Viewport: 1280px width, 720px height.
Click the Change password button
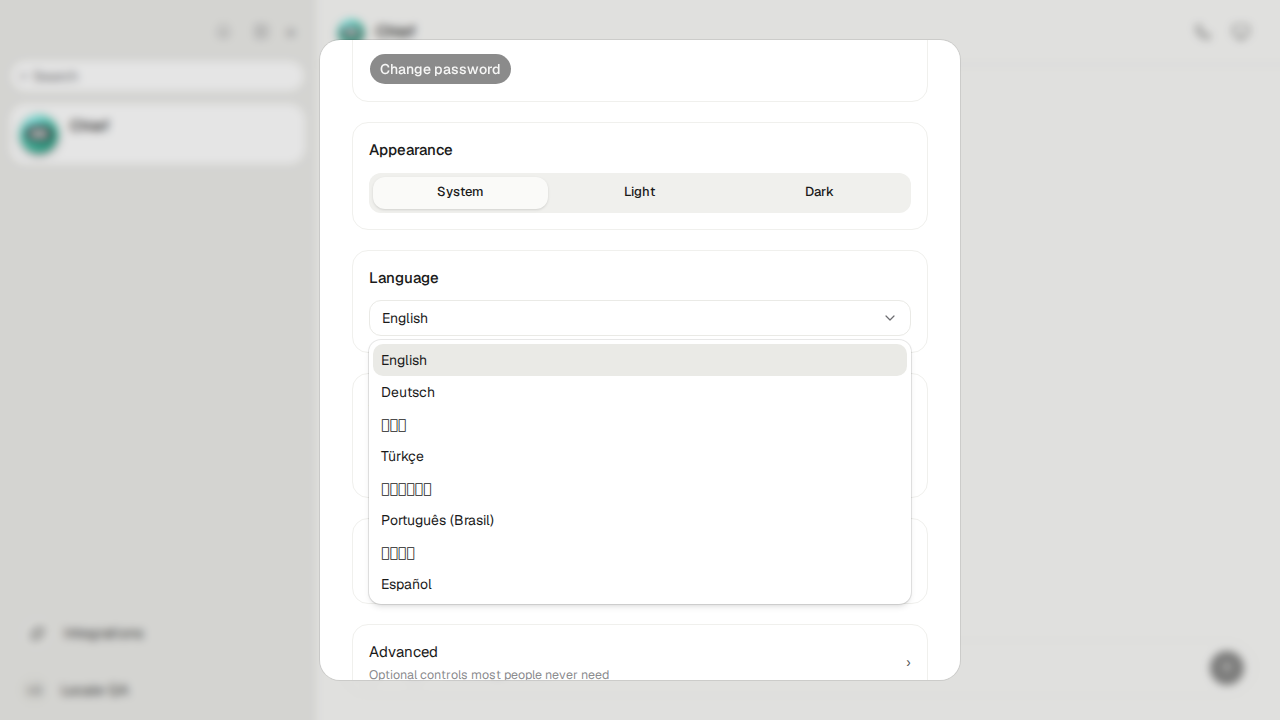click(440, 69)
